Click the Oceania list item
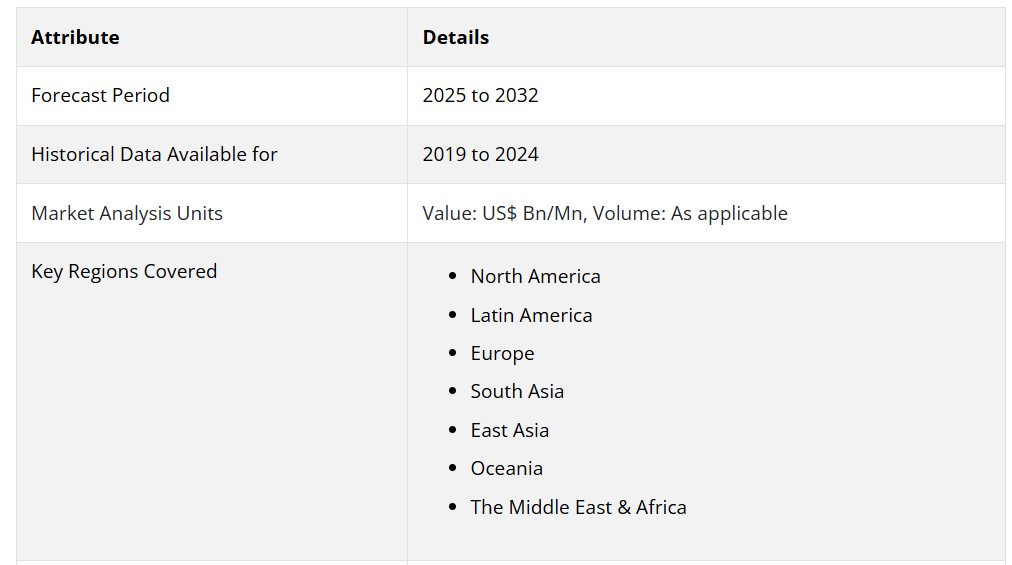Viewport: 1012px width, 565px height. 506,468
